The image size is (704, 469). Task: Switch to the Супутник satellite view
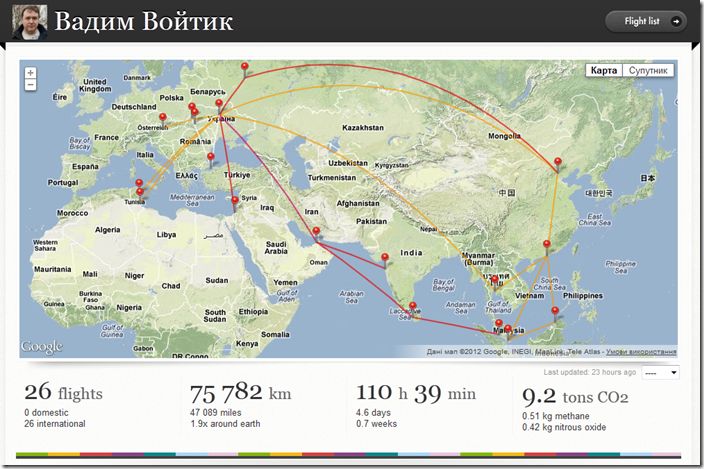[x=648, y=71]
